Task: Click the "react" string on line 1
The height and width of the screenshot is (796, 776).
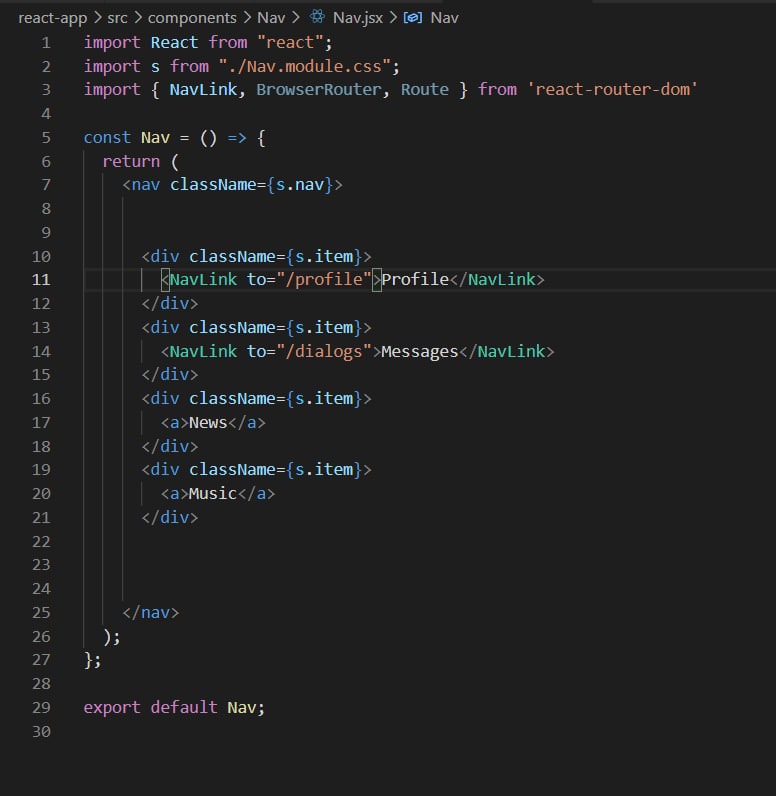Action: pos(290,43)
